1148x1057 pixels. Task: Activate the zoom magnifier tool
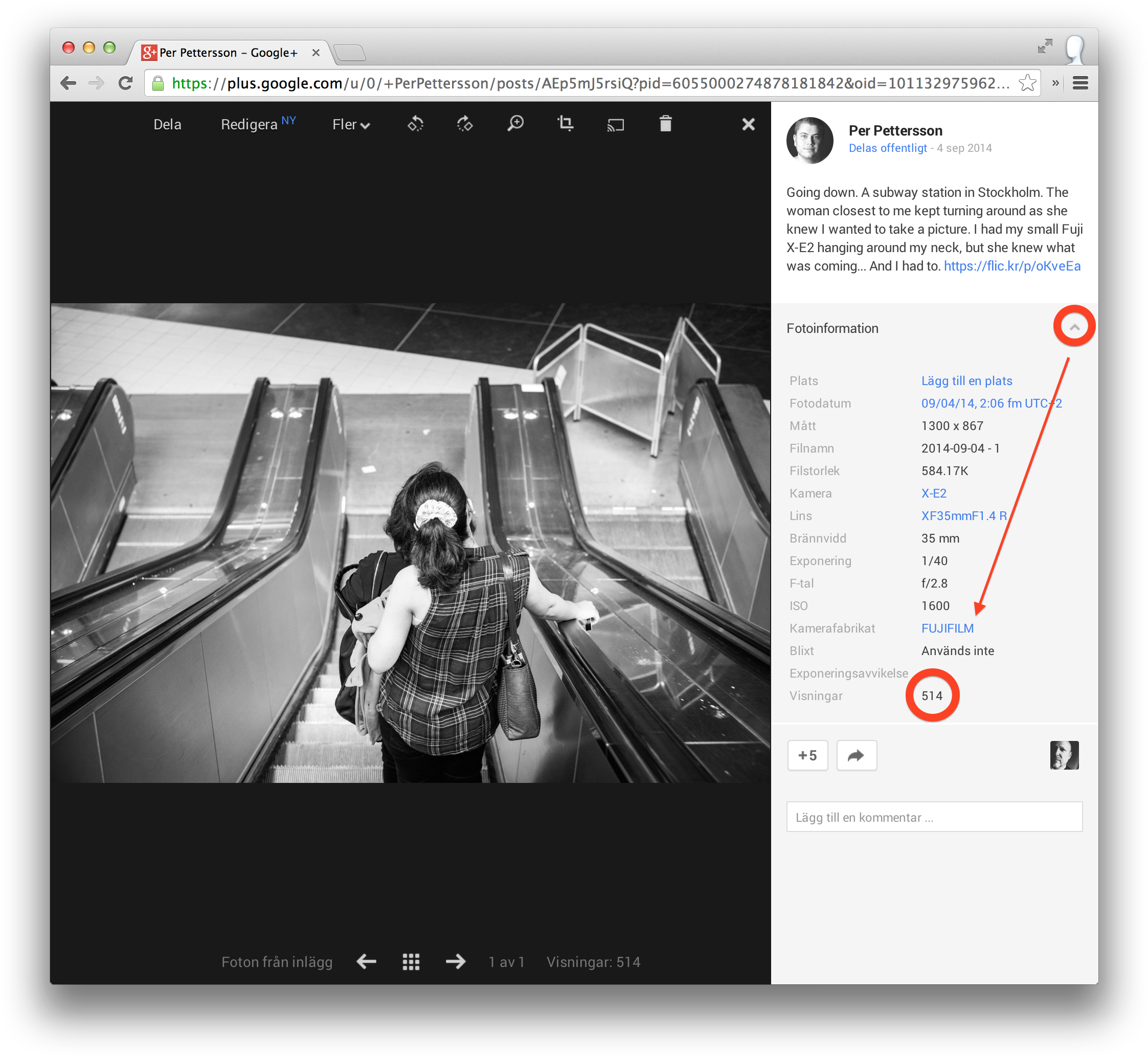(515, 124)
